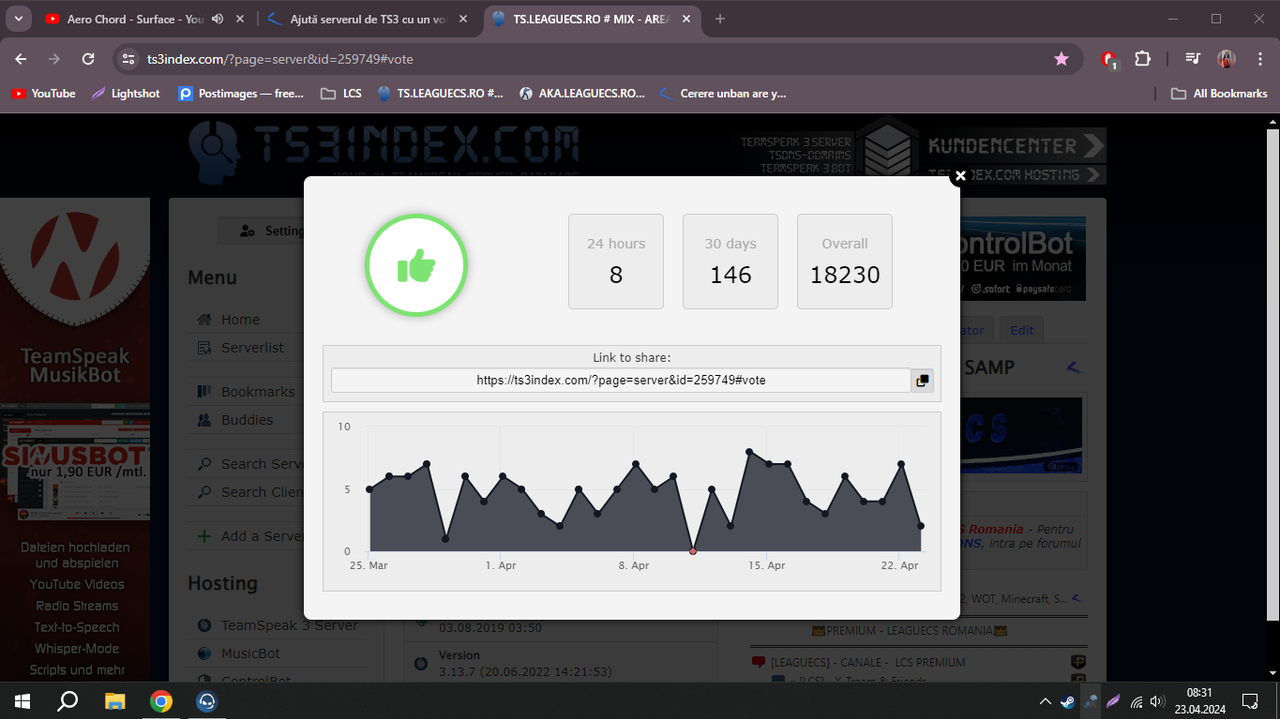
Task: Open the Extensions puzzle icon
Action: (x=1143, y=59)
